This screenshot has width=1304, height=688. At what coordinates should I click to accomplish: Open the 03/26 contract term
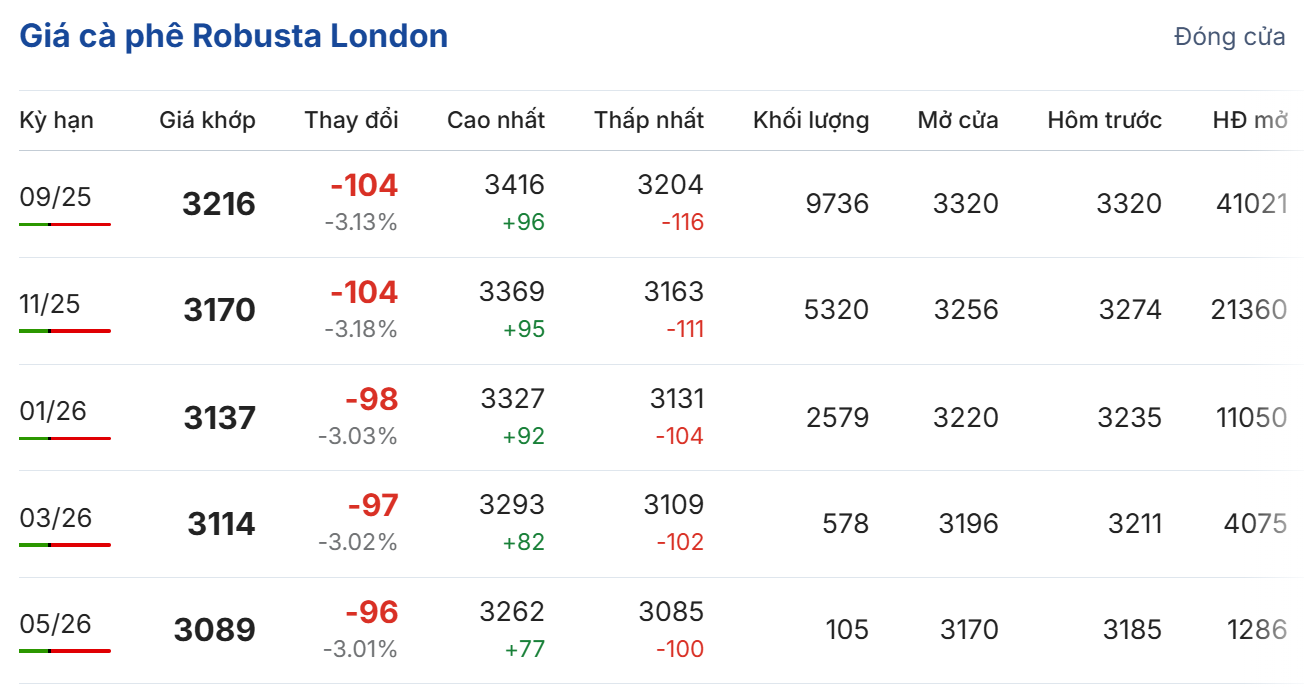(x=55, y=518)
